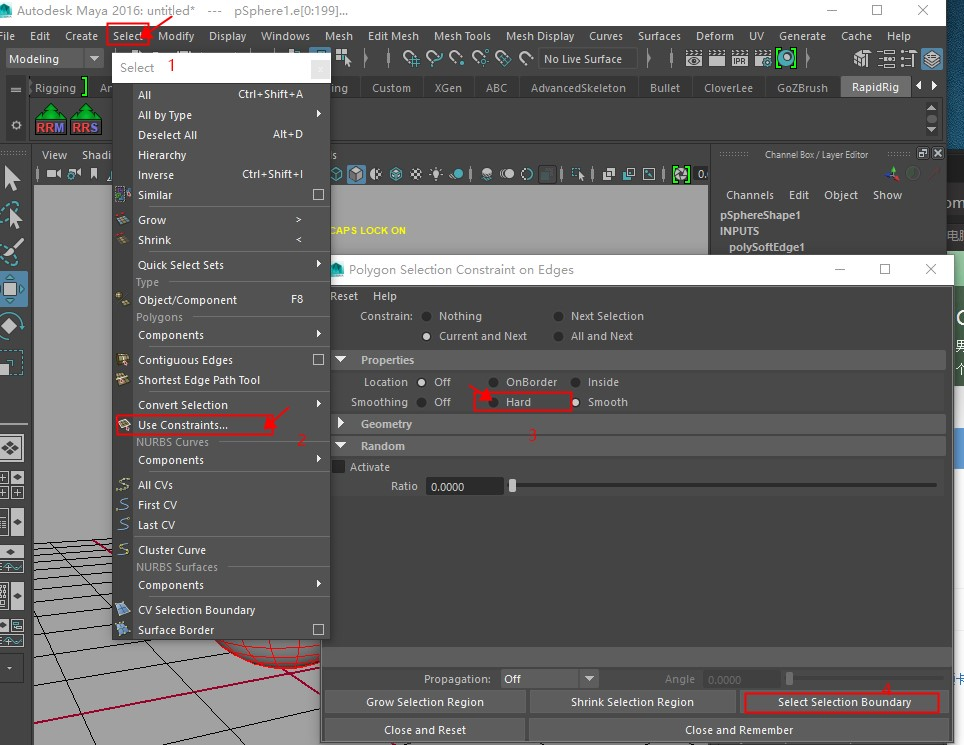This screenshot has width=964, height=745.
Task: Toggle the Similar option box
Action: [x=318, y=194]
